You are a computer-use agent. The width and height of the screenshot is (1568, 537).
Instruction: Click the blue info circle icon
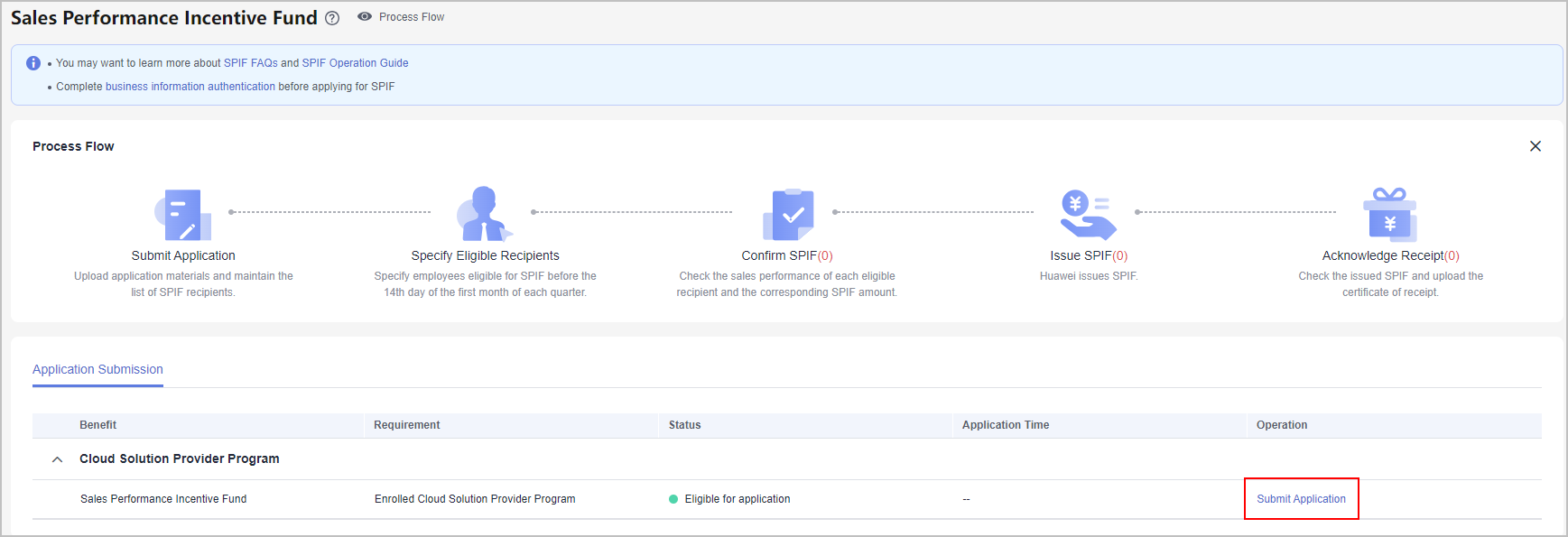click(x=33, y=63)
